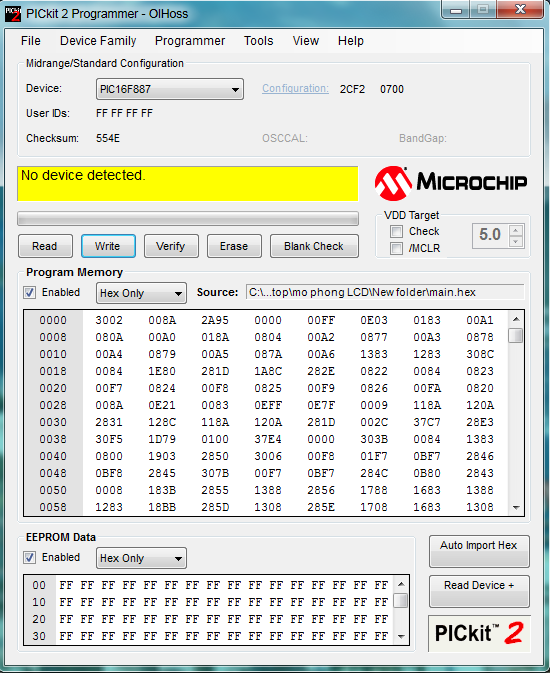Expand the PIC16F887 device dropdown
The image size is (550, 674).
point(170,89)
